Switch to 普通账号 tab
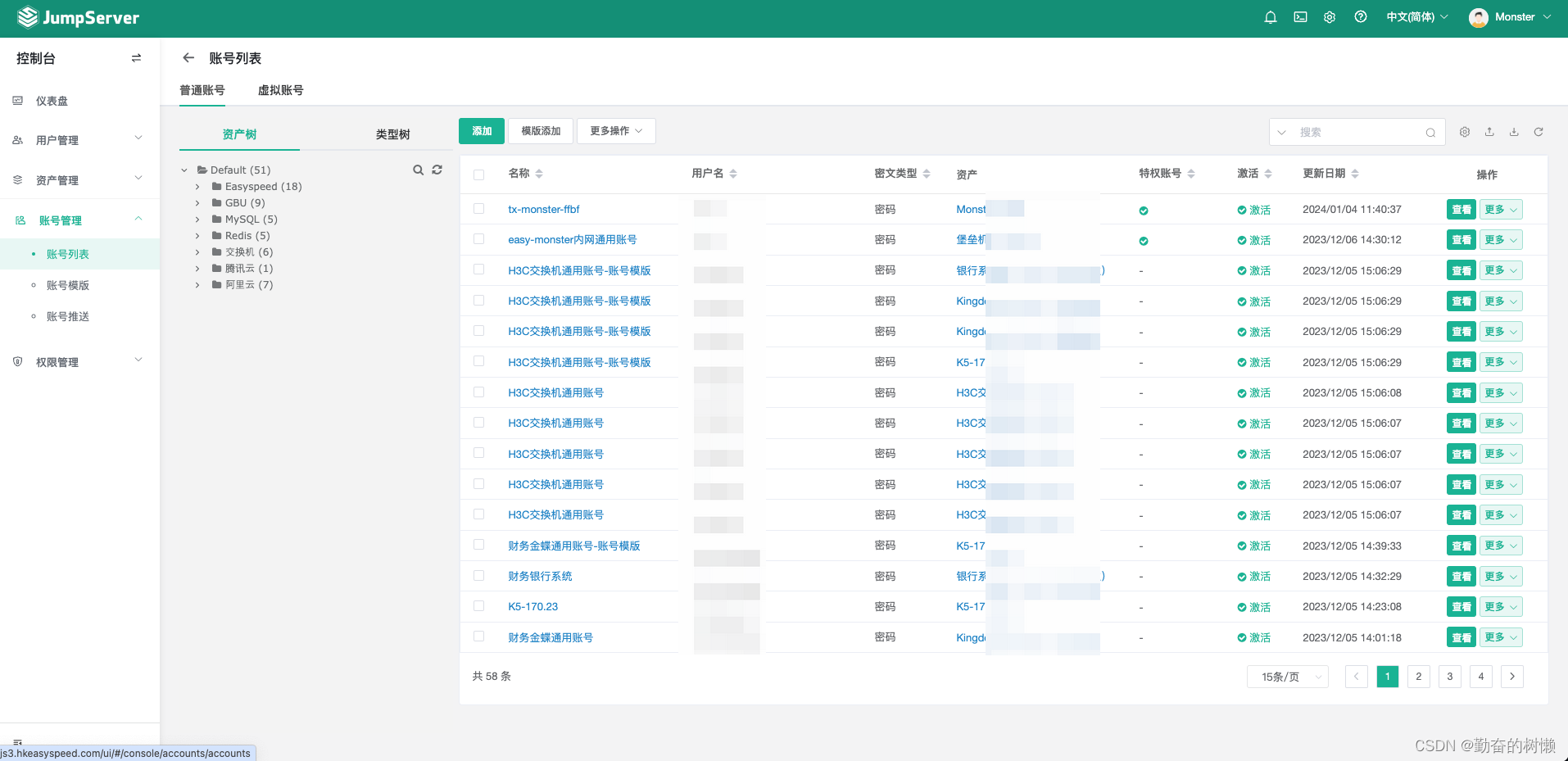This screenshot has height=761, width=1568. (202, 90)
